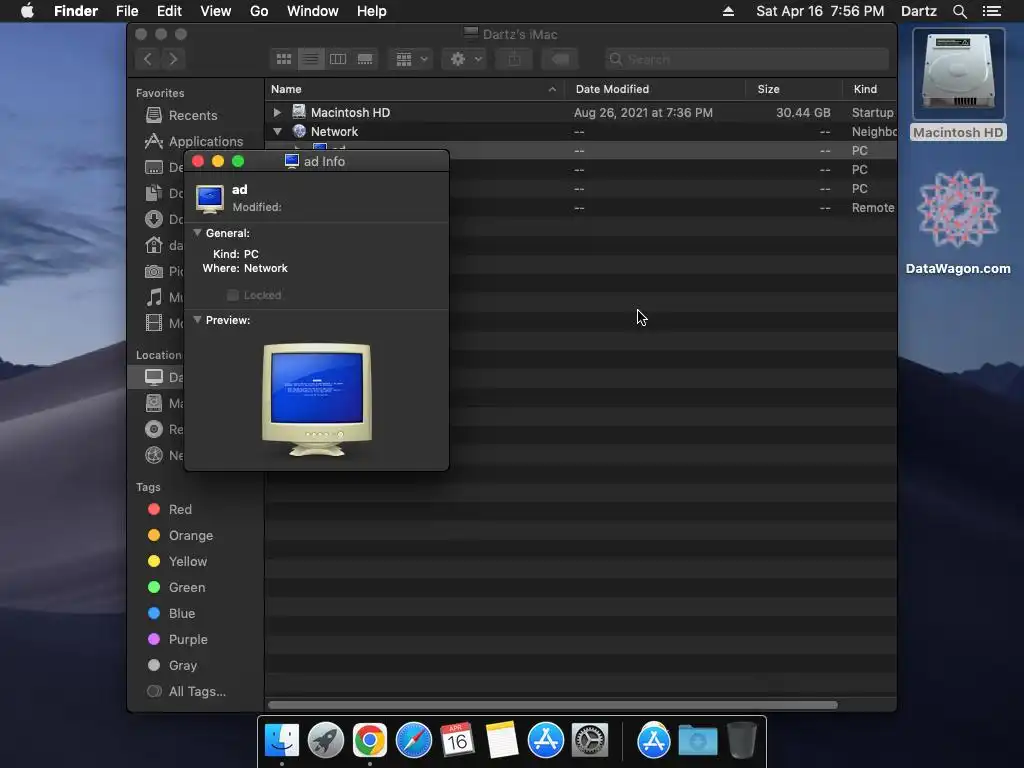The image size is (1024, 768).
Task: Select the Movies film sidebar icon
Action: [x=153, y=323]
